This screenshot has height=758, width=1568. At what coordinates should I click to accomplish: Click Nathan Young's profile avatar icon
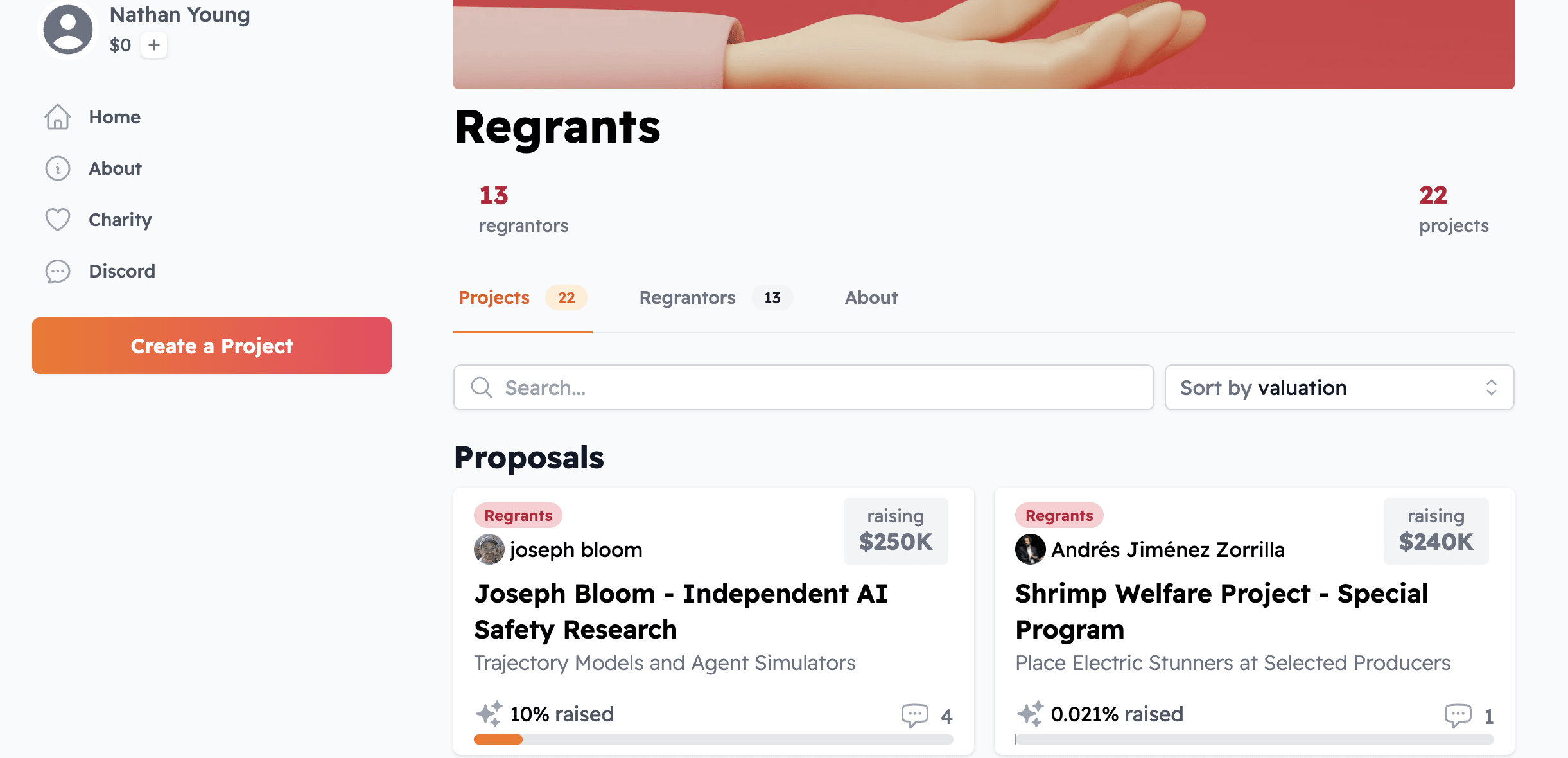point(67,29)
